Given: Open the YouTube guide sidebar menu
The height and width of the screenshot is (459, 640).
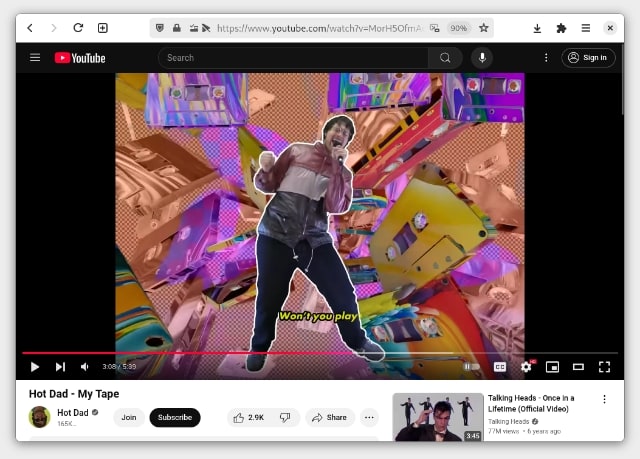Looking at the screenshot, I should (x=35, y=58).
